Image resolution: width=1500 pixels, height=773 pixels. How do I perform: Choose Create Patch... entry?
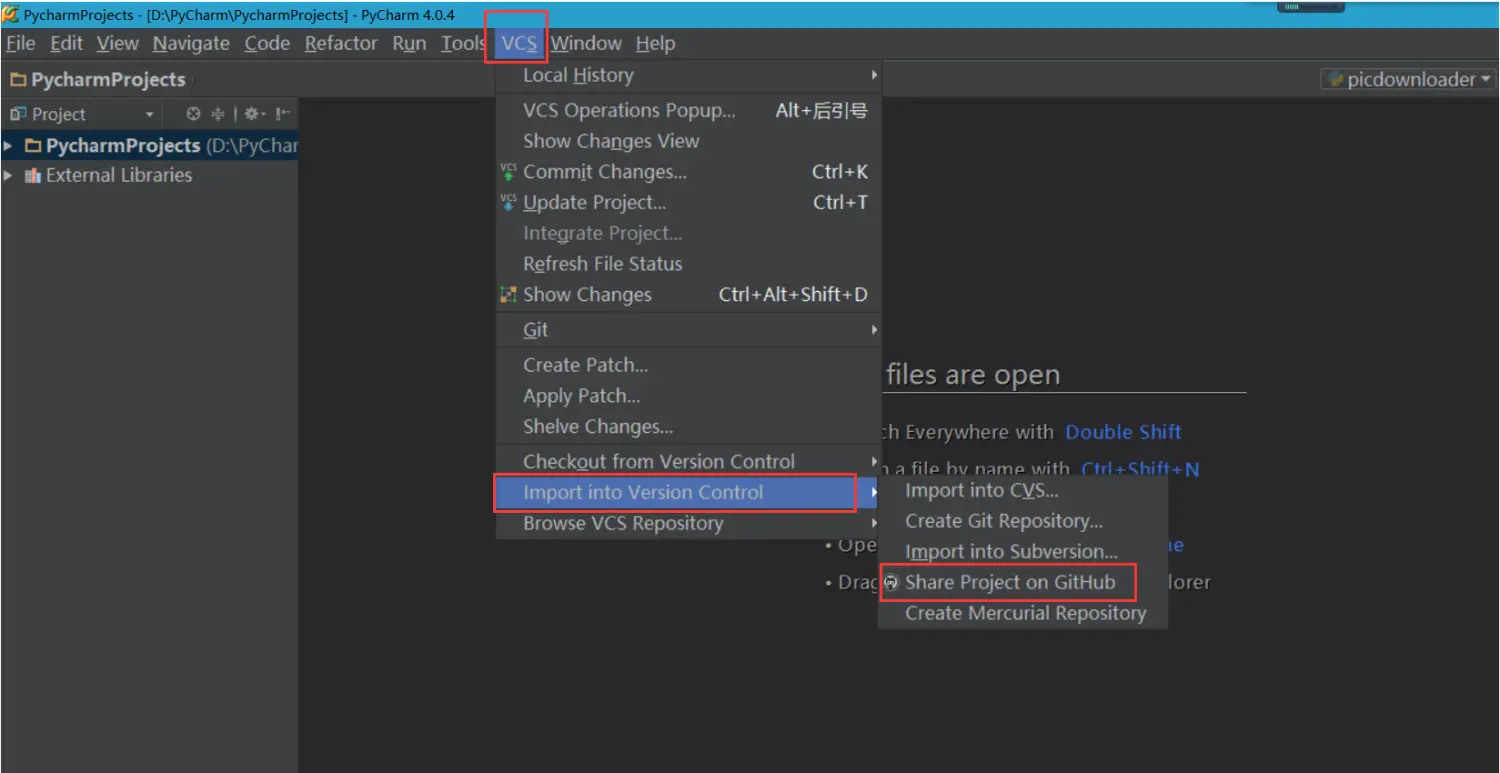688,365
